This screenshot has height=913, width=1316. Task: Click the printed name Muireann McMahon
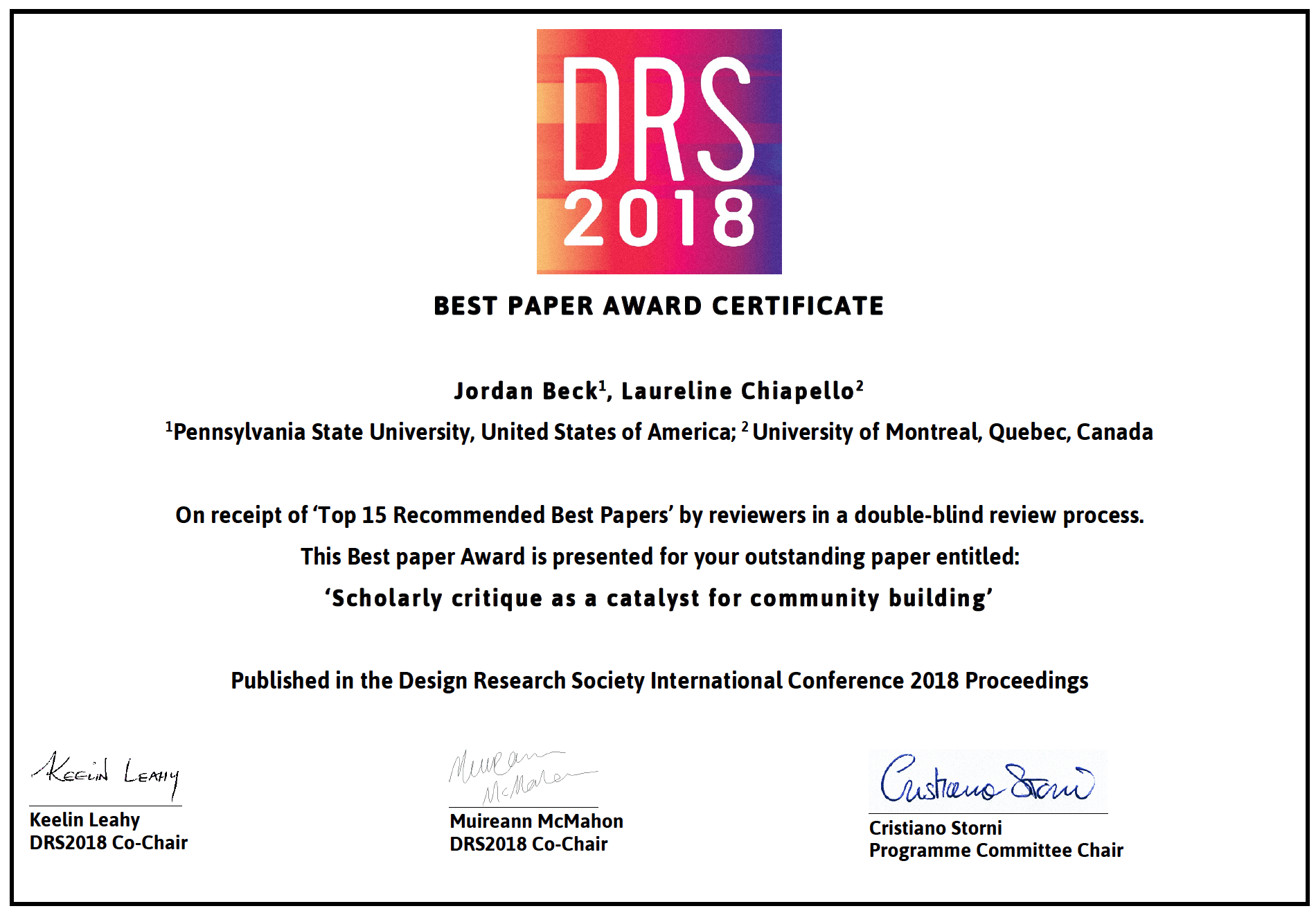536,822
